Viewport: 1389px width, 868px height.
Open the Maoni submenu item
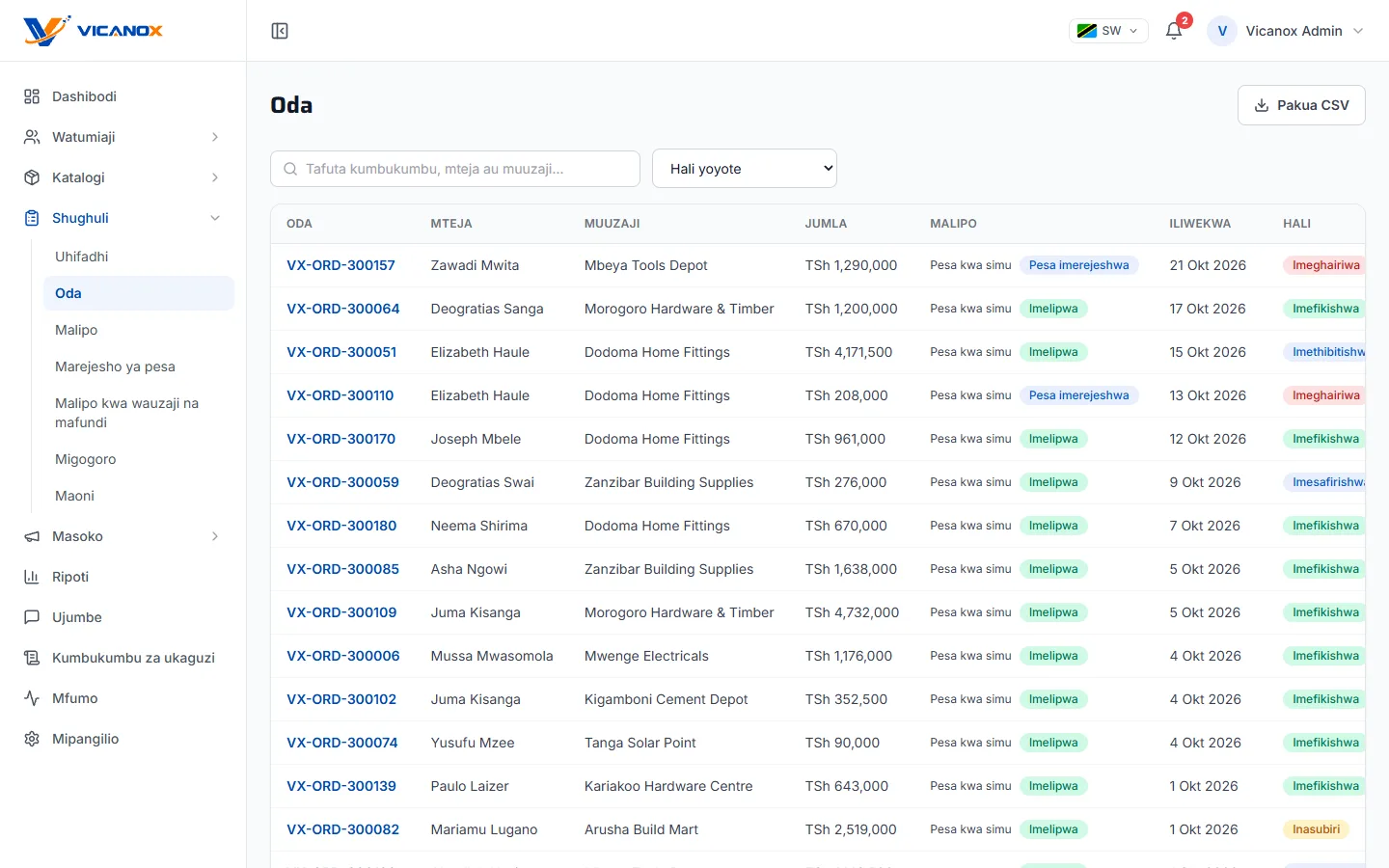tap(139, 496)
